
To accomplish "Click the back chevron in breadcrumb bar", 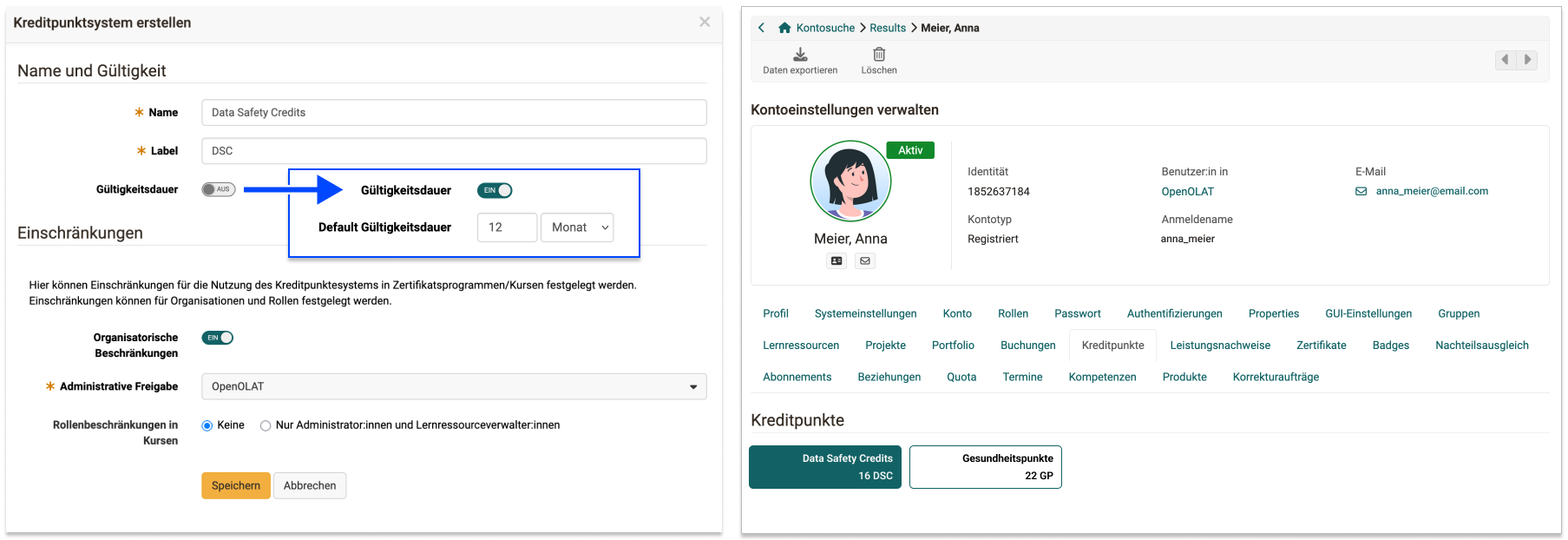I will pyautogui.click(x=761, y=28).
